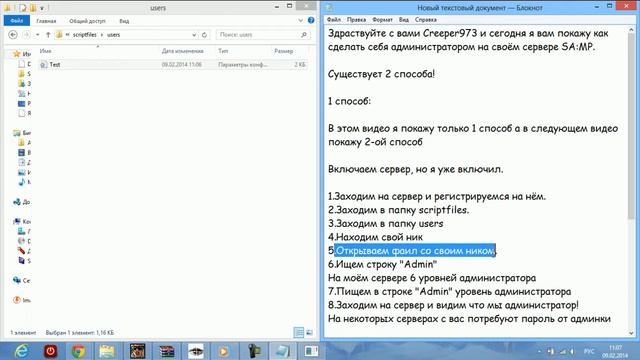Click Notepad's scroll-down arrow
640x360 pixels.
click(x=631, y=333)
